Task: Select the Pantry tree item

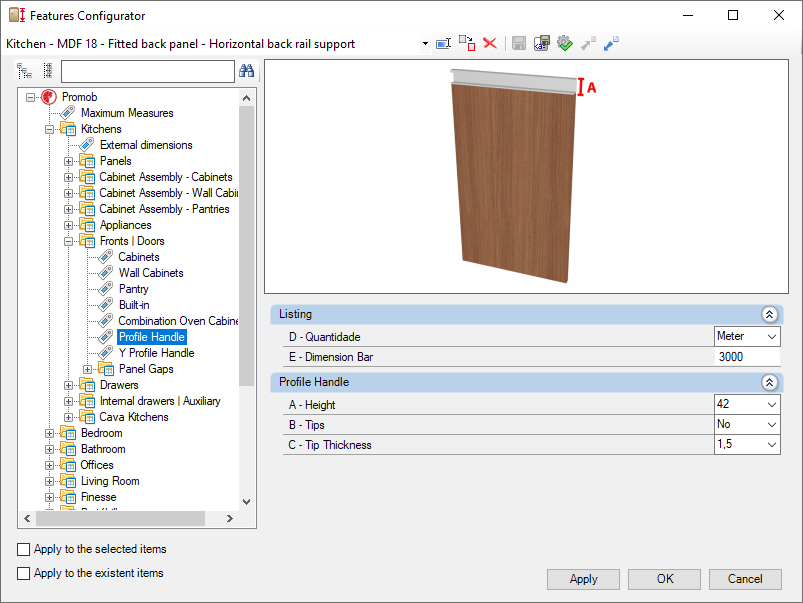Action: pyautogui.click(x=134, y=289)
